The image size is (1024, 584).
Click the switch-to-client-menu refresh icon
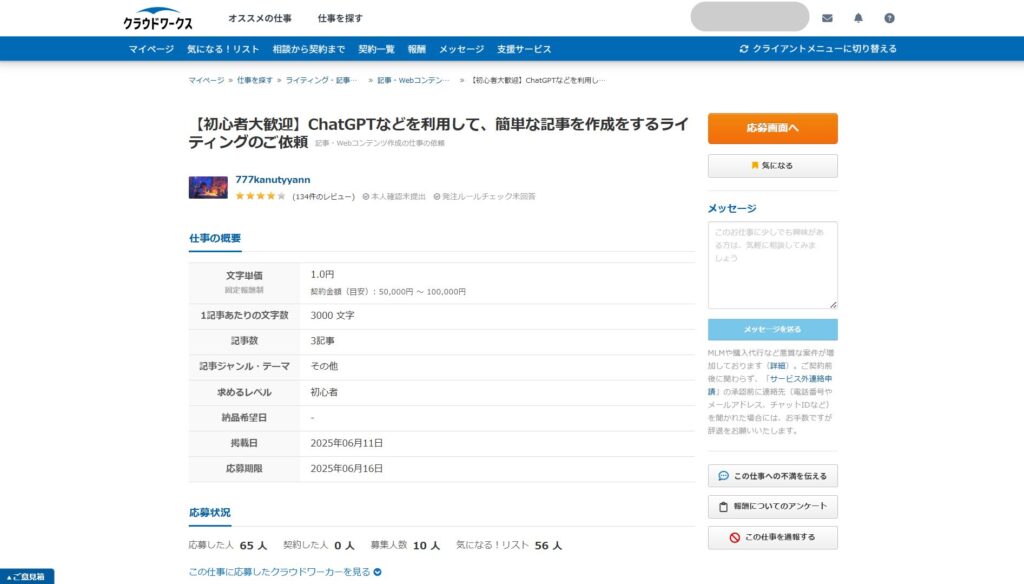(x=744, y=49)
